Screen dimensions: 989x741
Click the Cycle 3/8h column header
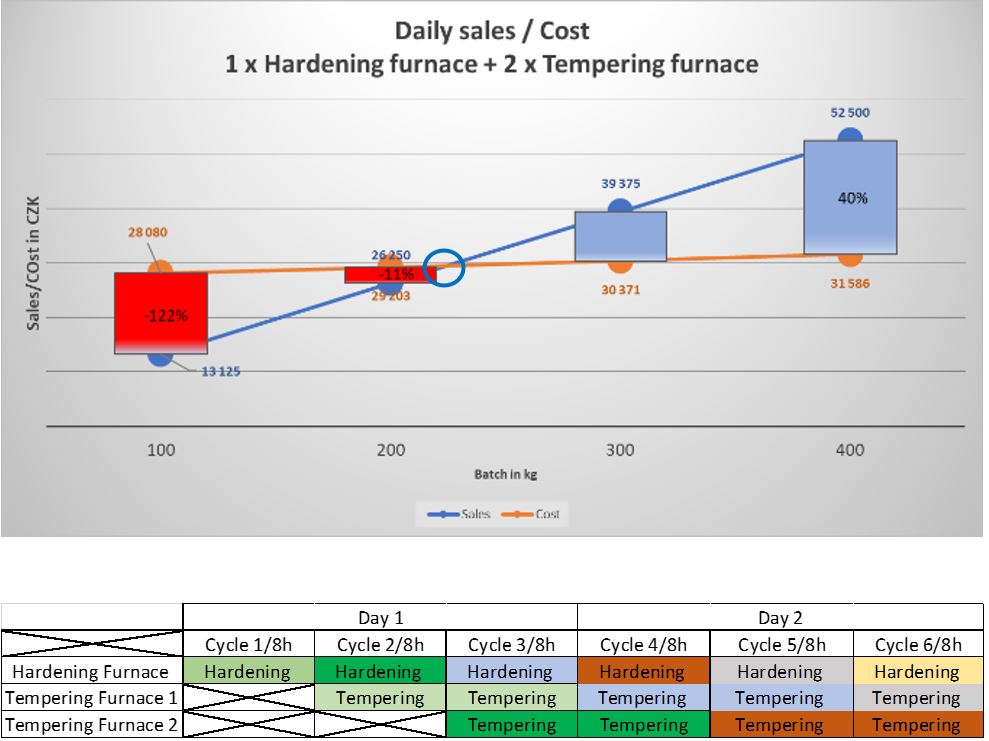(x=511, y=645)
